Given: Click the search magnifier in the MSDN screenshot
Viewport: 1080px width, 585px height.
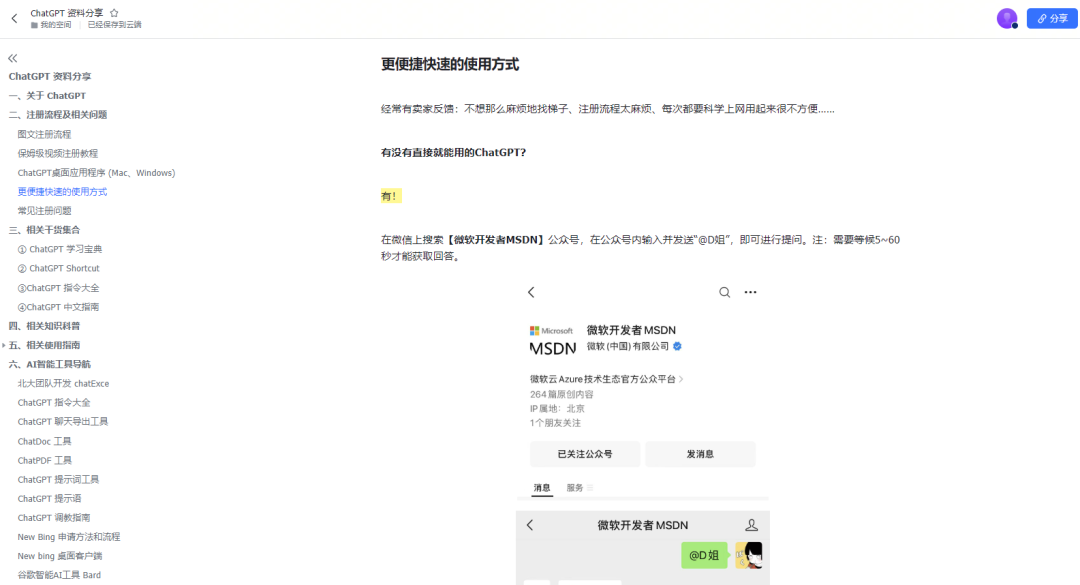Looking at the screenshot, I should coord(725,292).
